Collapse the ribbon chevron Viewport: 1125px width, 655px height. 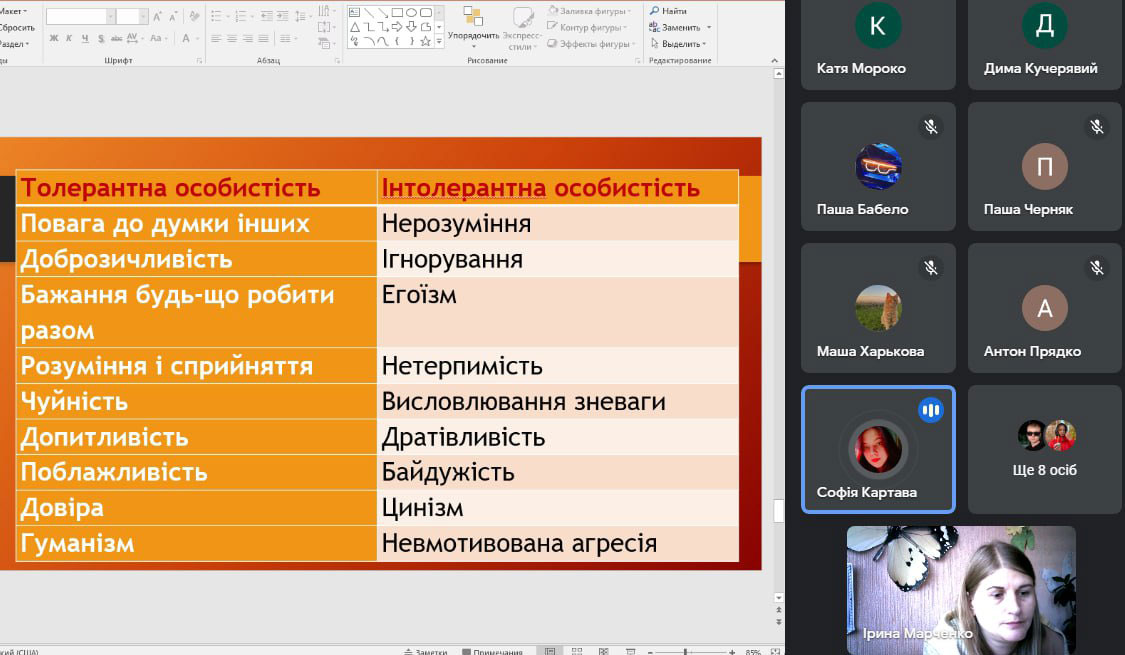pos(774,61)
